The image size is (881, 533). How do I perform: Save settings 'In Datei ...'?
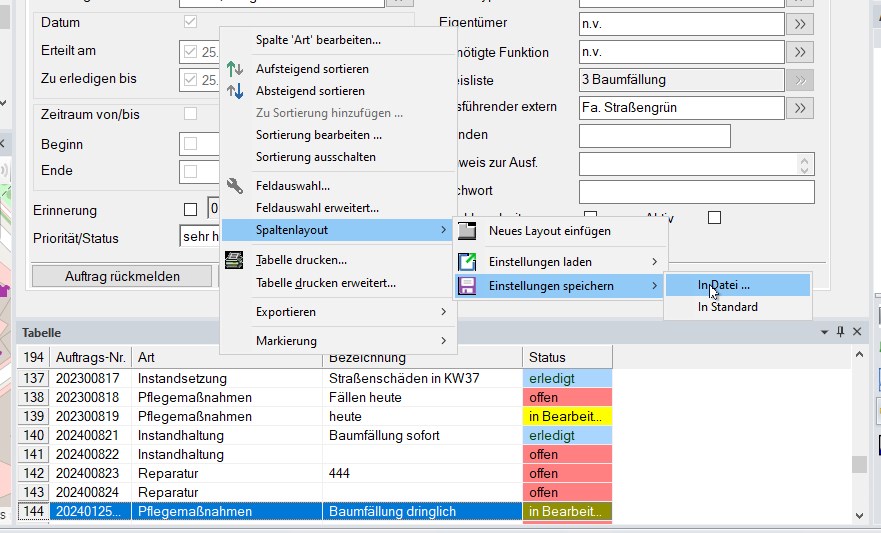(738, 285)
